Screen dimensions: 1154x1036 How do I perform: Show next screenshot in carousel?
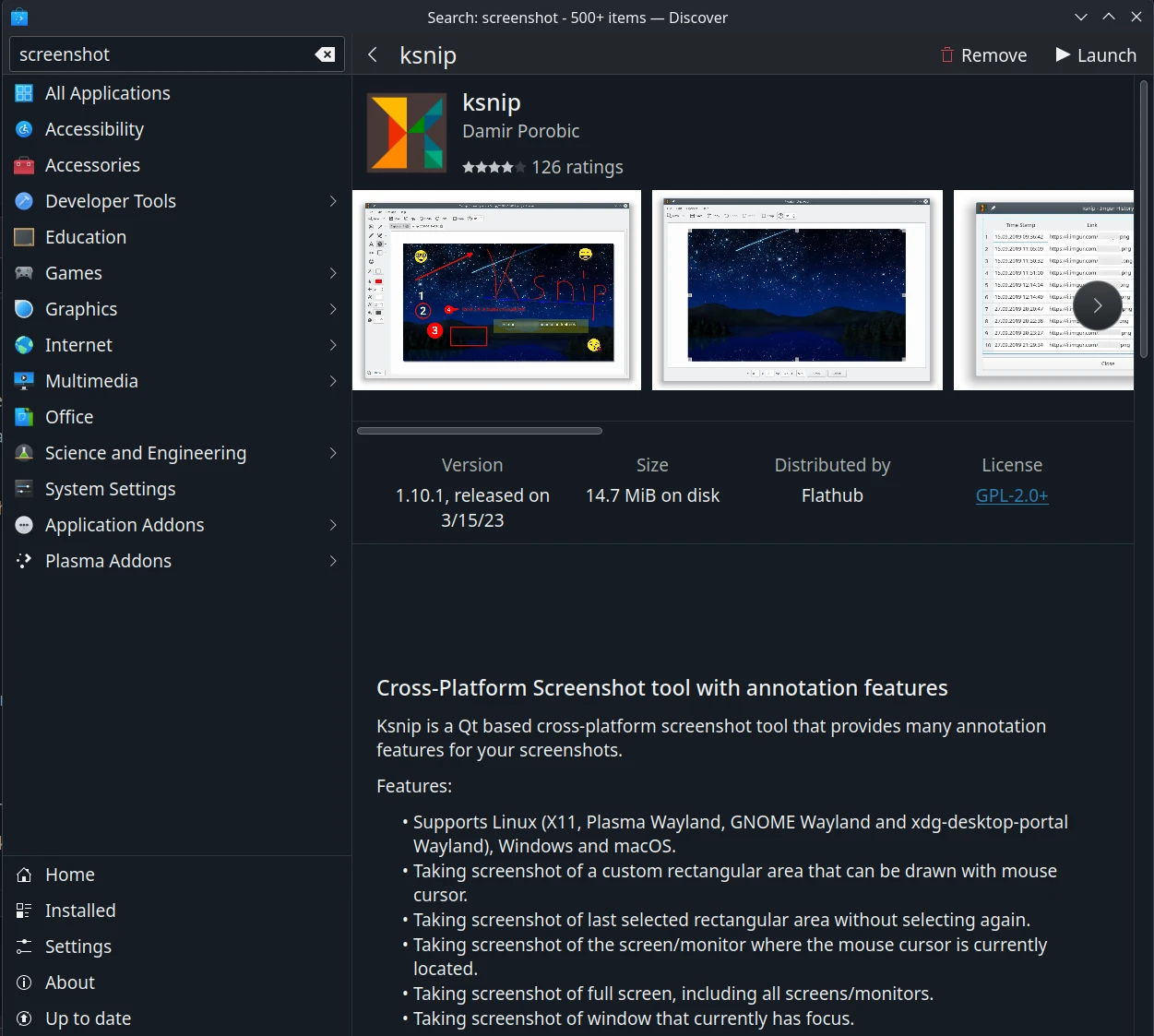(x=1098, y=305)
